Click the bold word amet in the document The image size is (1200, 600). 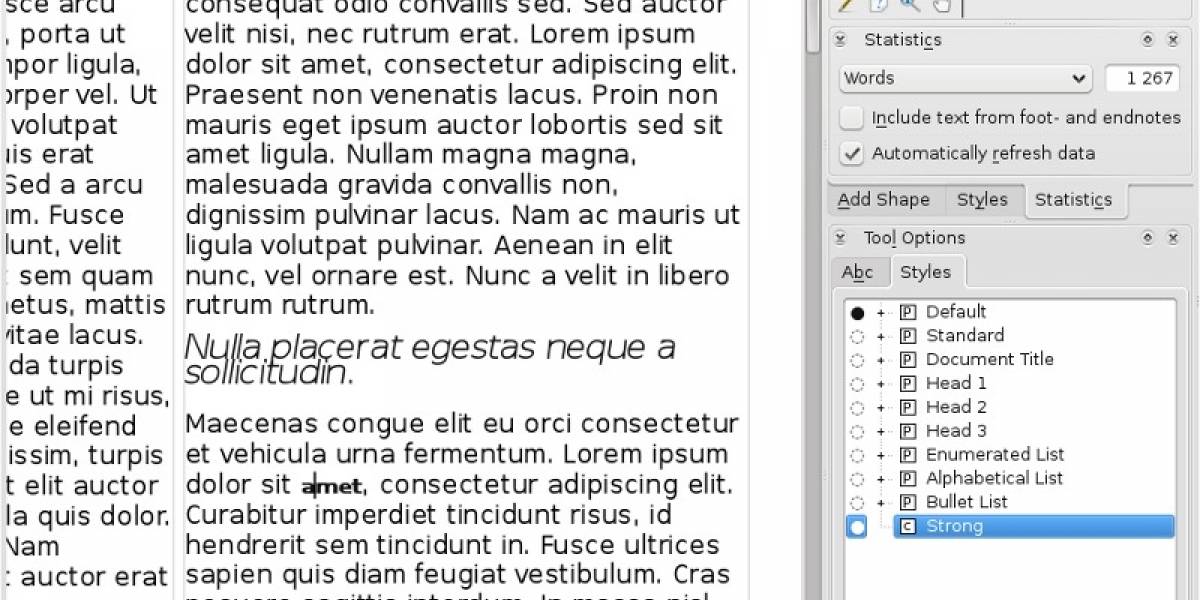(x=332, y=487)
